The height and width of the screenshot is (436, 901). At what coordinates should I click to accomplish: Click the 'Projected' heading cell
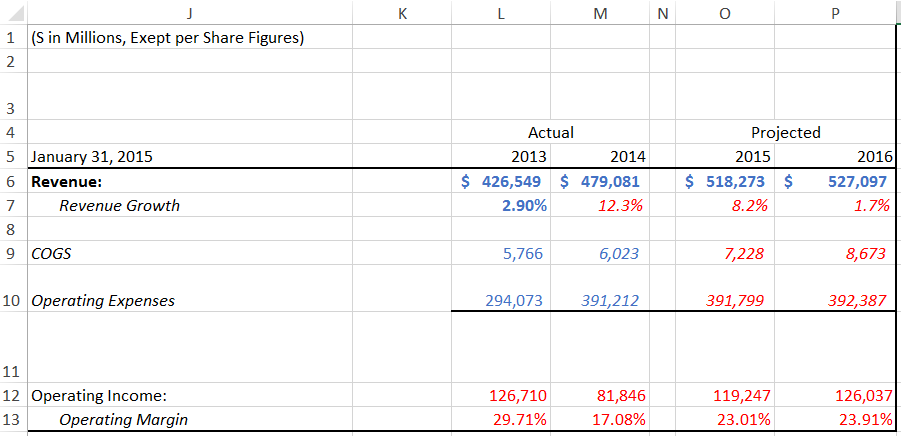click(786, 133)
